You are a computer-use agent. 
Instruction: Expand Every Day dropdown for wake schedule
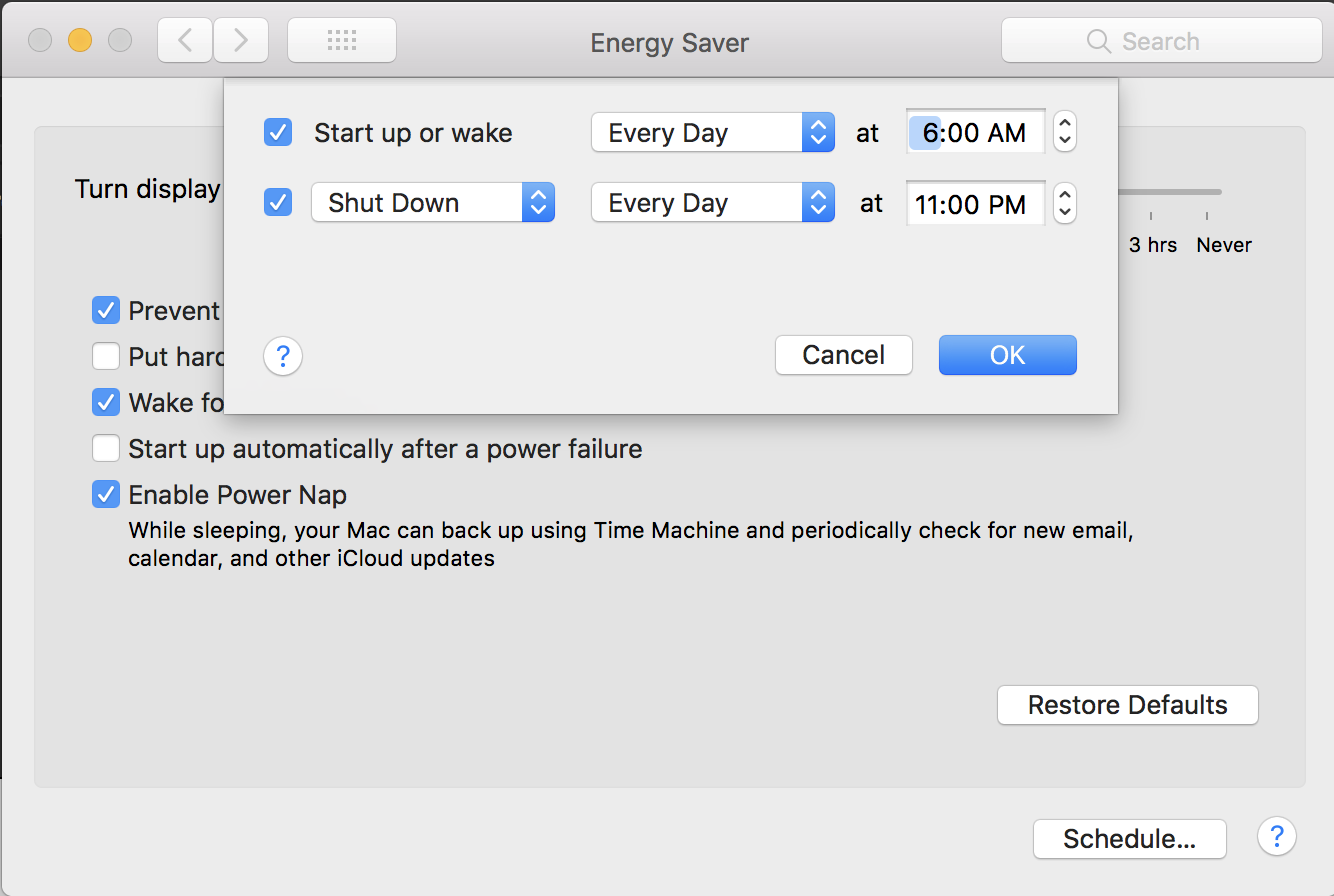[x=712, y=133]
